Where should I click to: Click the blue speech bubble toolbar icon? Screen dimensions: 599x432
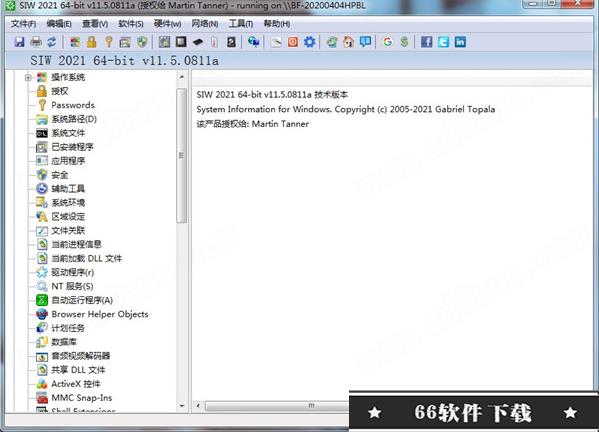click(x=365, y=42)
